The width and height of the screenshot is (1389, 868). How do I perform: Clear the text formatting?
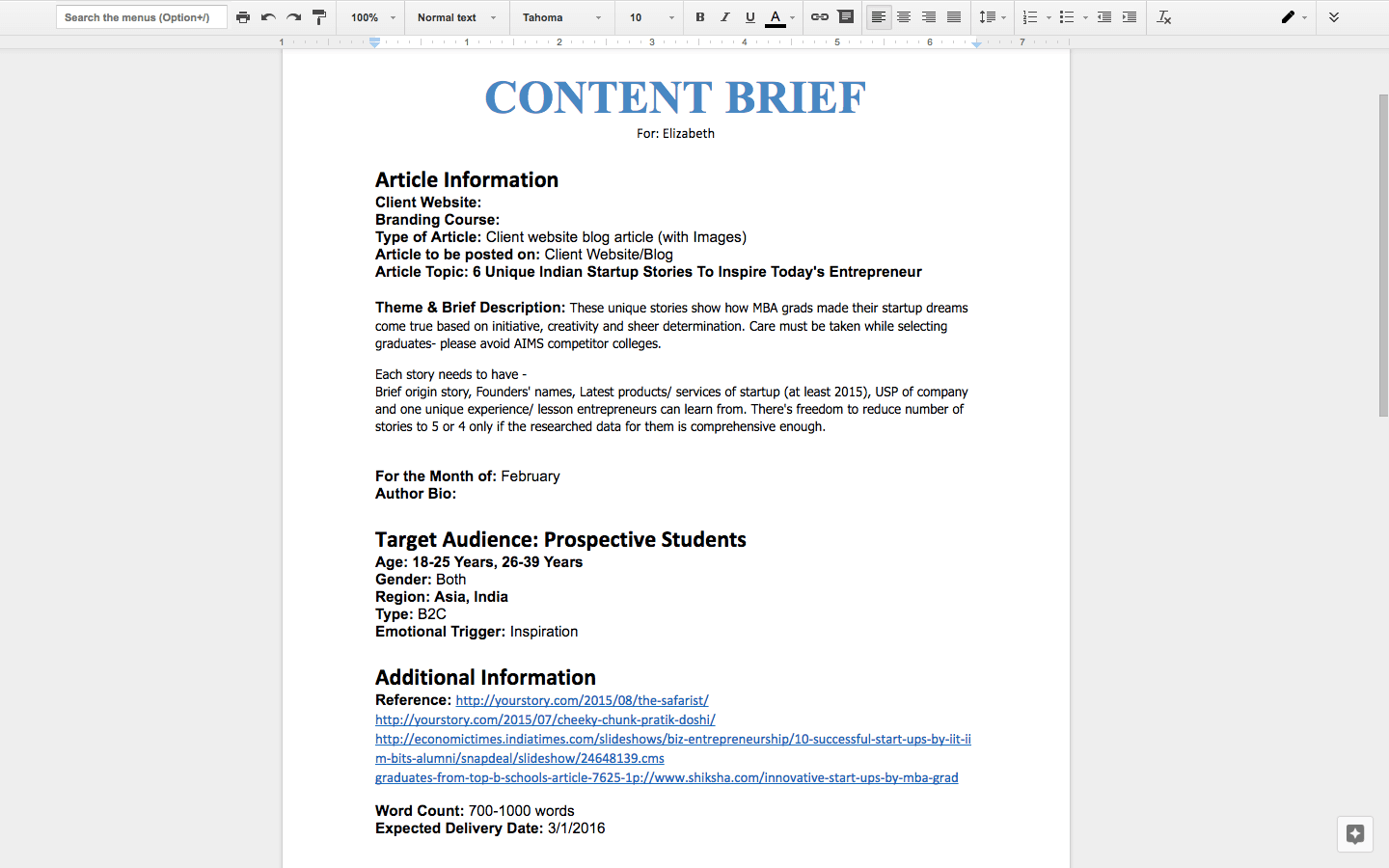click(1164, 17)
